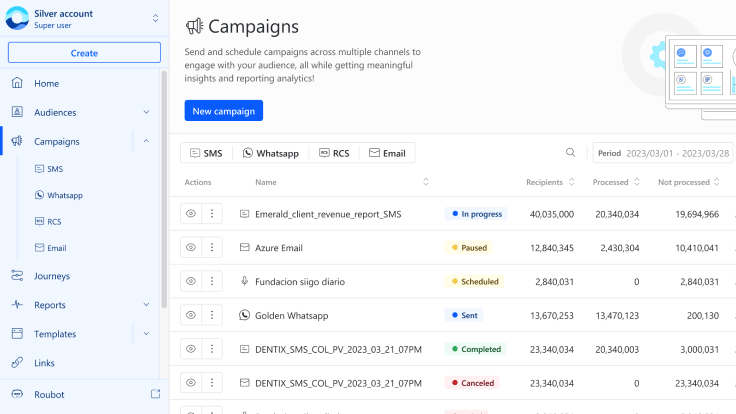Click eye icon for canceled DENTIX campaign
The image size is (736, 414).
coord(190,383)
